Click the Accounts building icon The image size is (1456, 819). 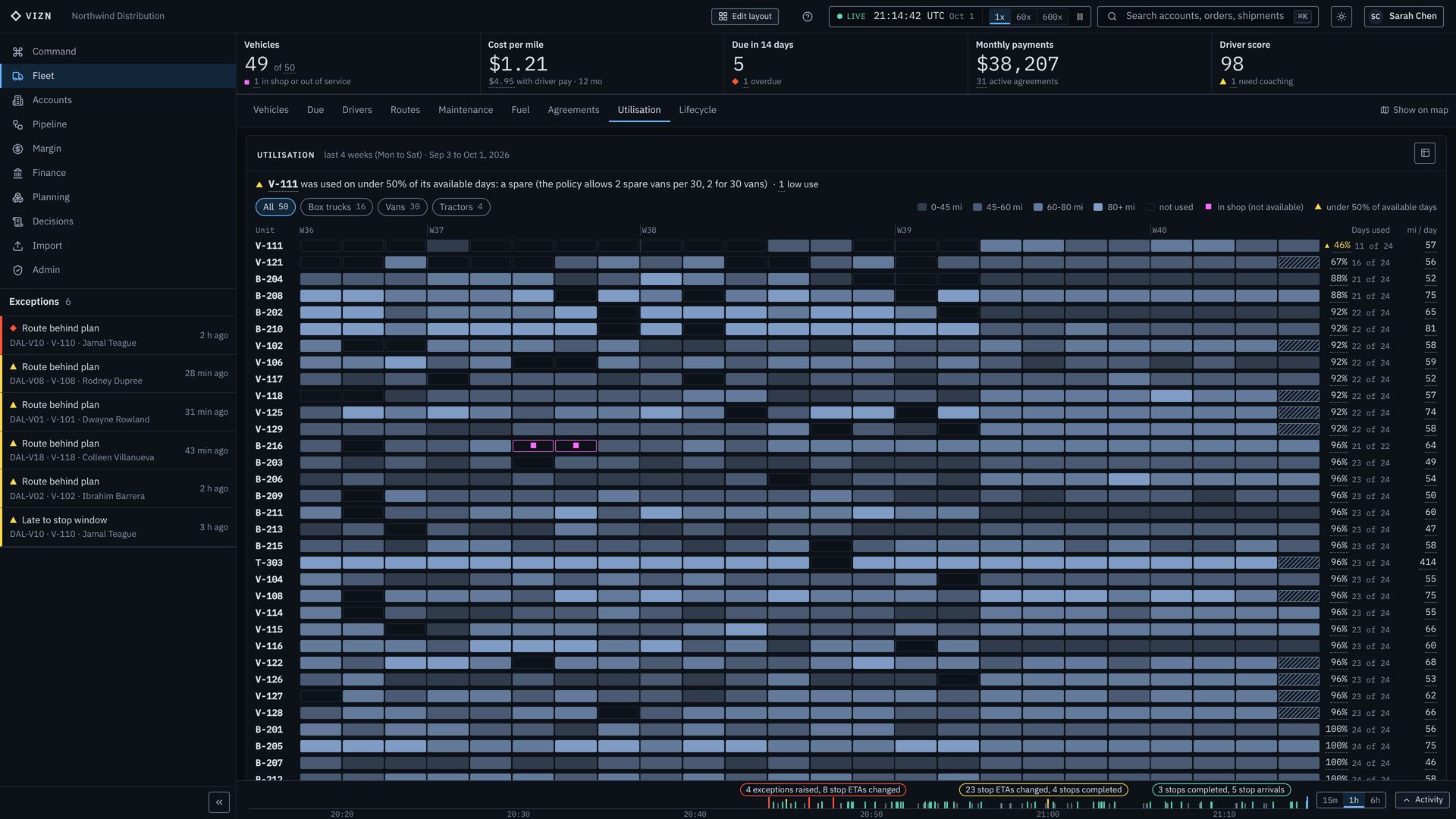pyautogui.click(x=17, y=100)
